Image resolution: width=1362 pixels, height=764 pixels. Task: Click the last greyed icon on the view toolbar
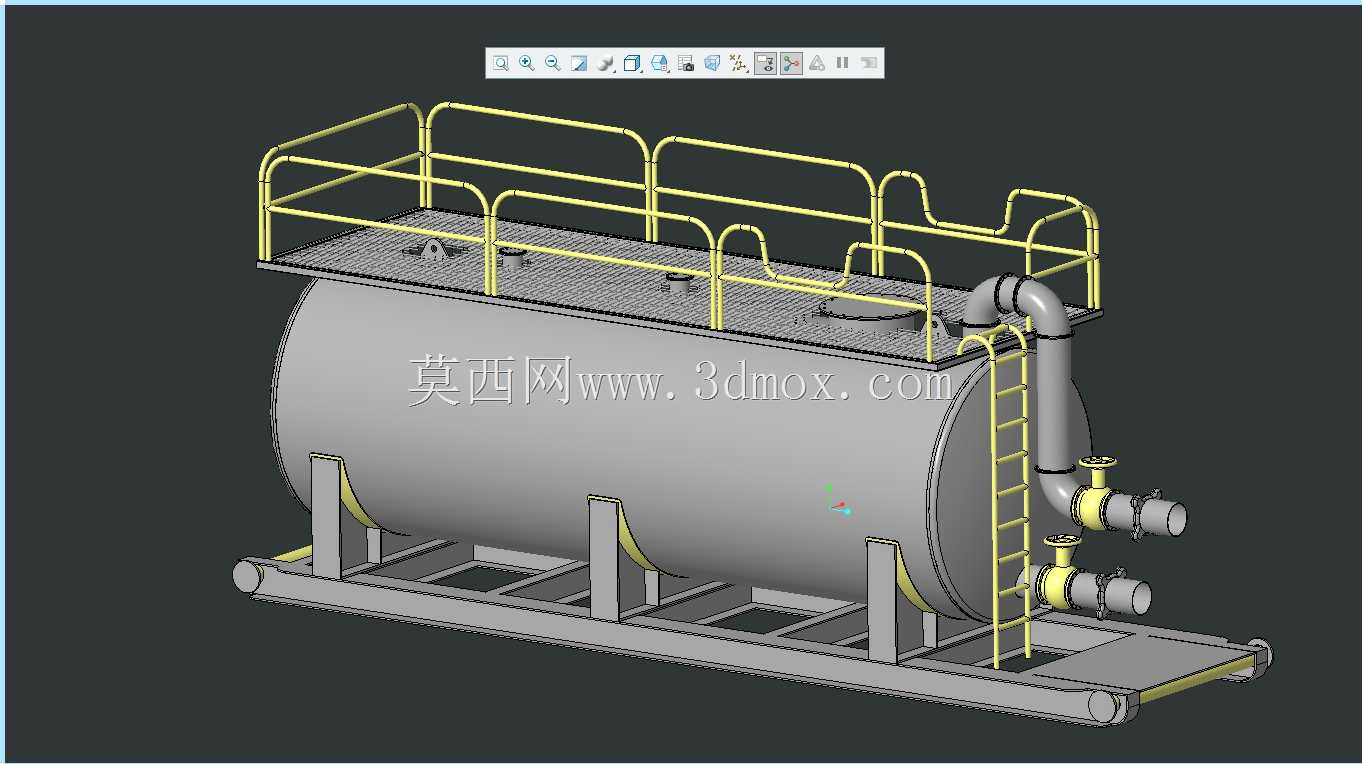[869, 63]
